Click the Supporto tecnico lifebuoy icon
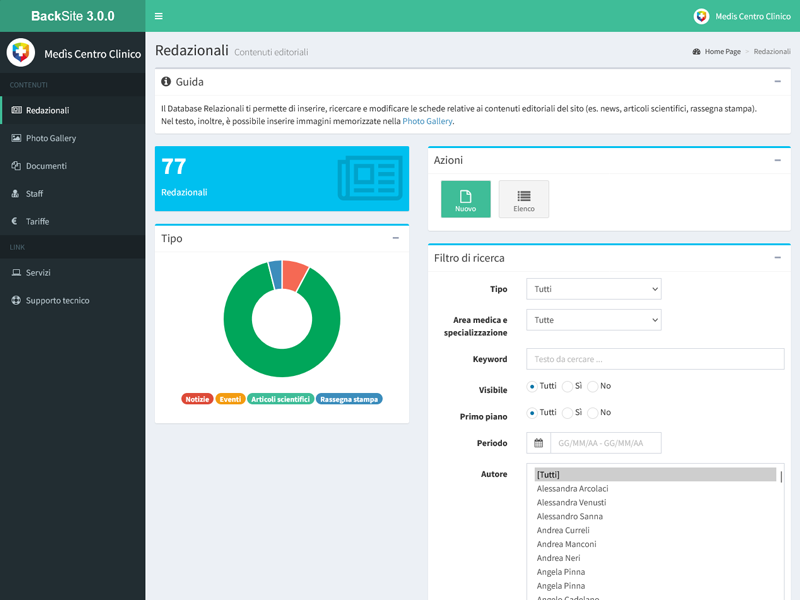The width and height of the screenshot is (800, 600). click(x=16, y=300)
